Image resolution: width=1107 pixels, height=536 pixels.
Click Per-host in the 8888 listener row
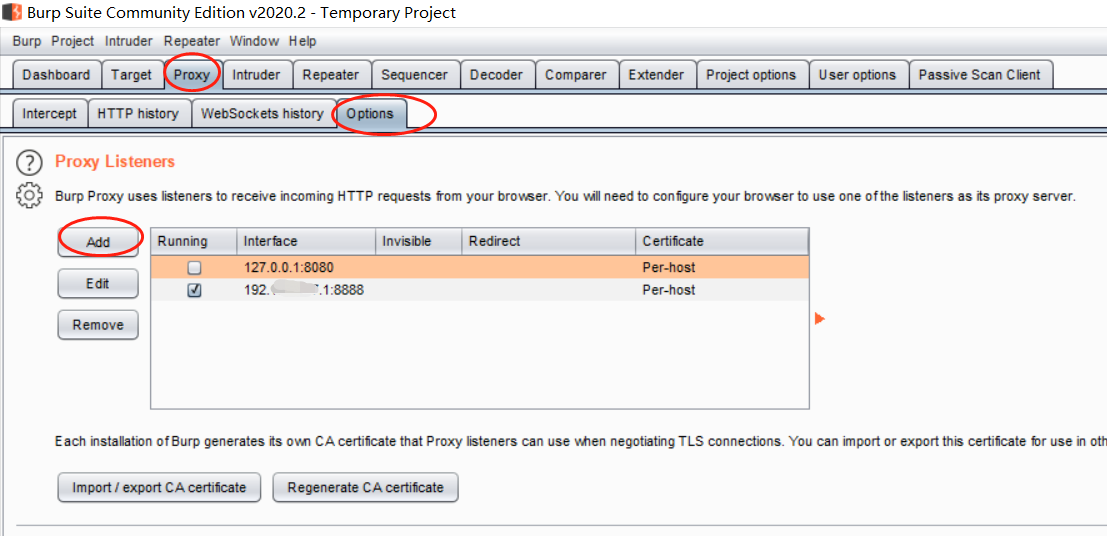click(x=669, y=290)
